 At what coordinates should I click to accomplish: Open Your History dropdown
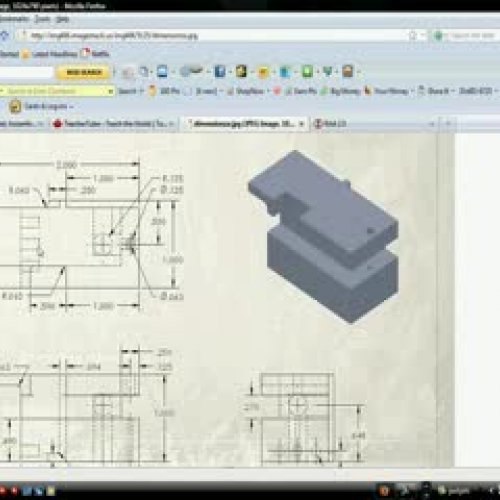(x=389, y=91)
